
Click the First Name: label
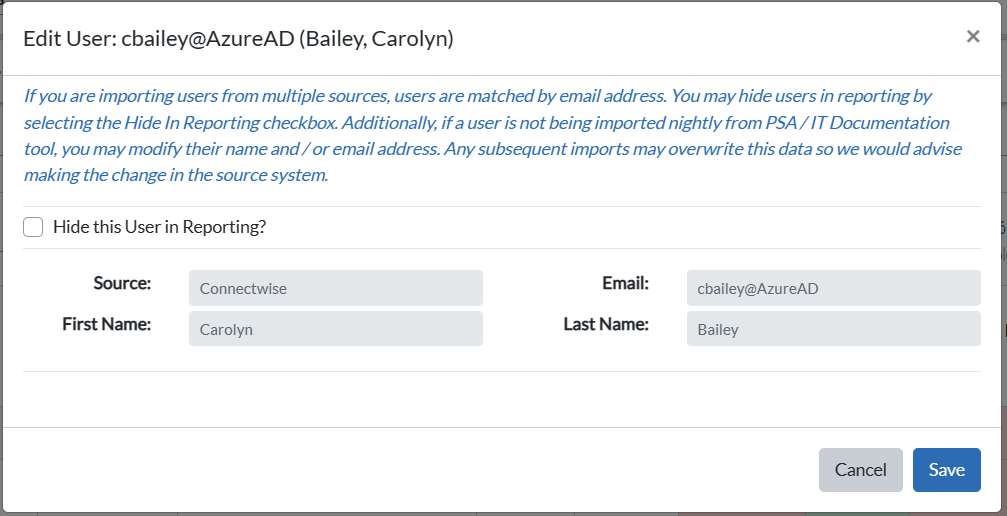tap(107, 325)
